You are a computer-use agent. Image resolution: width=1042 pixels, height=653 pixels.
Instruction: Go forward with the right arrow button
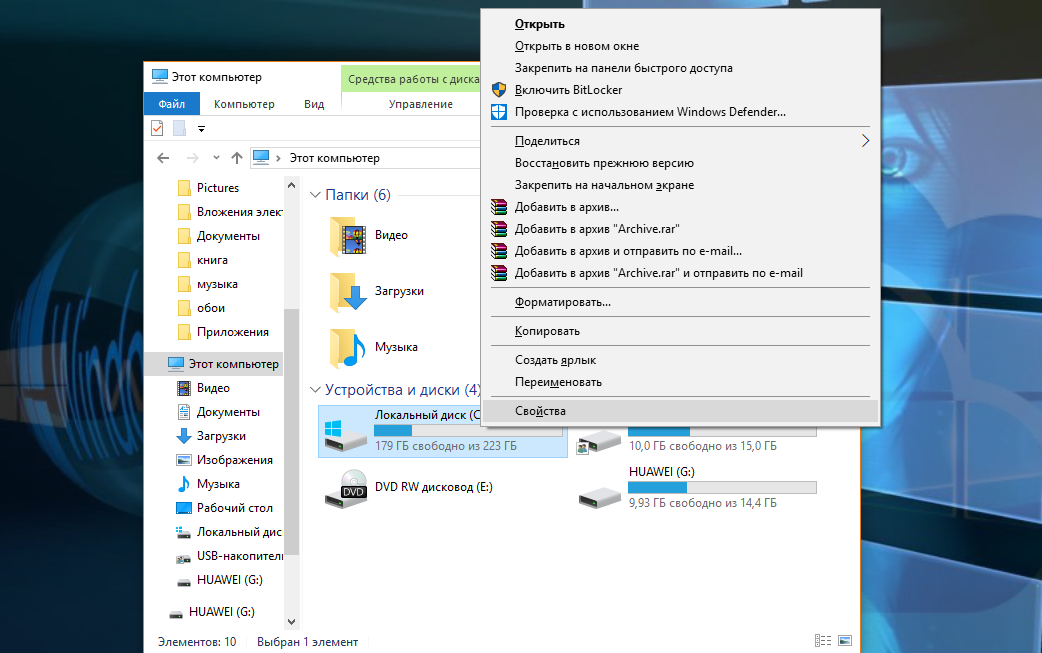pos(193,158)
